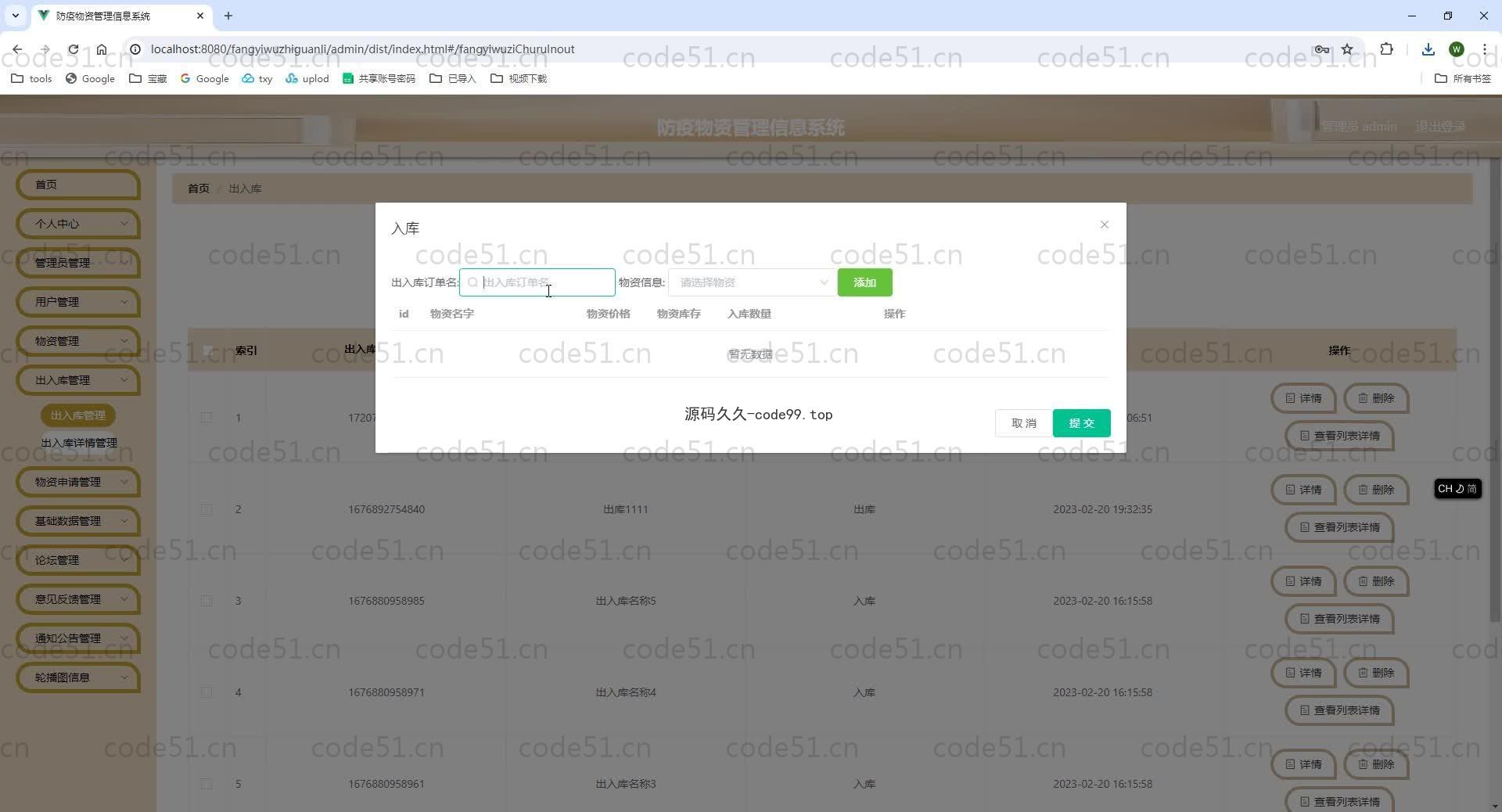Screen dimensions: 1502x812
Task: Check the checkbox for row 1
Action: point(207,418)
